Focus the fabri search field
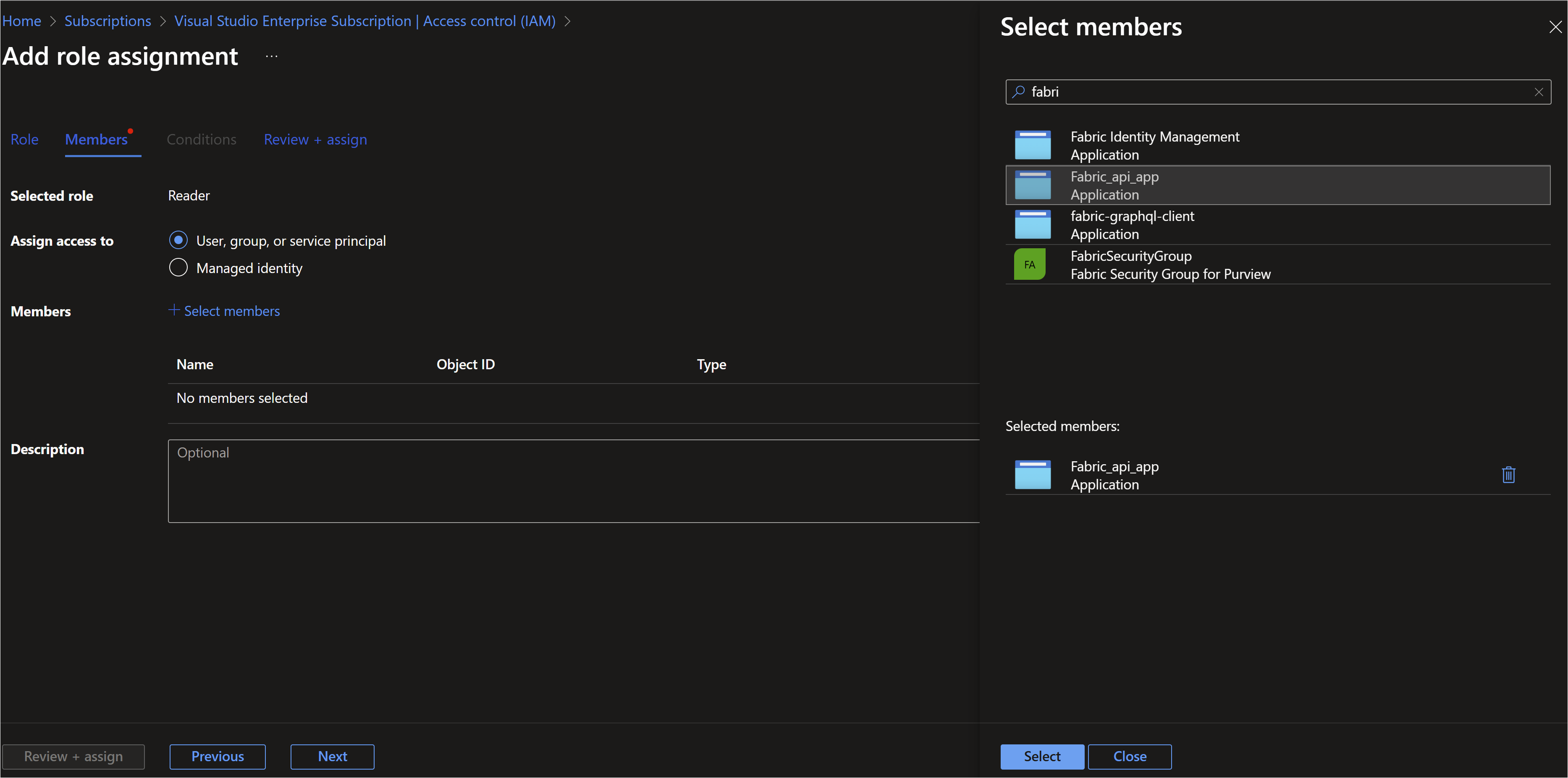 (x=1278, y=92)
